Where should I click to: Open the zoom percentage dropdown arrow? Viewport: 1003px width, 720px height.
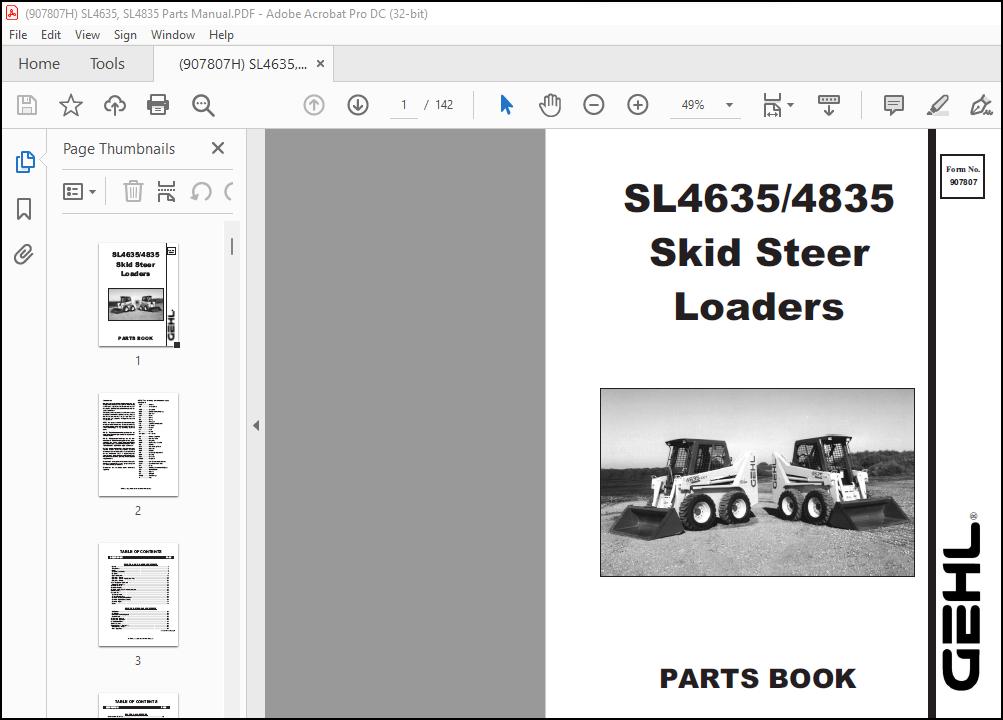pos(729,105)
